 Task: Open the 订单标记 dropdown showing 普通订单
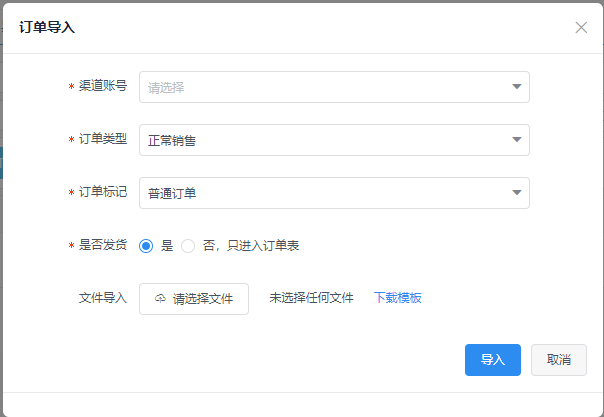(x=334, y=193)
